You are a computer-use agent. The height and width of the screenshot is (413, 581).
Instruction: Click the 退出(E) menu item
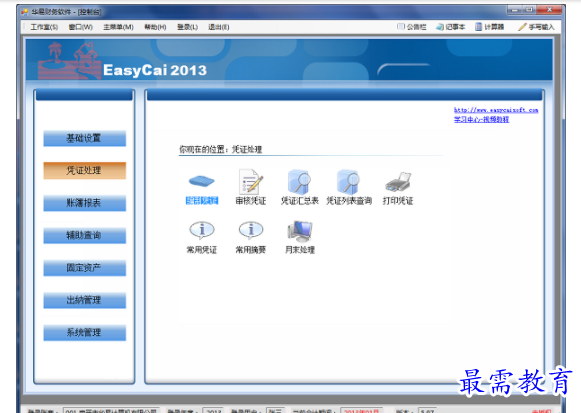tap(218, 27)
